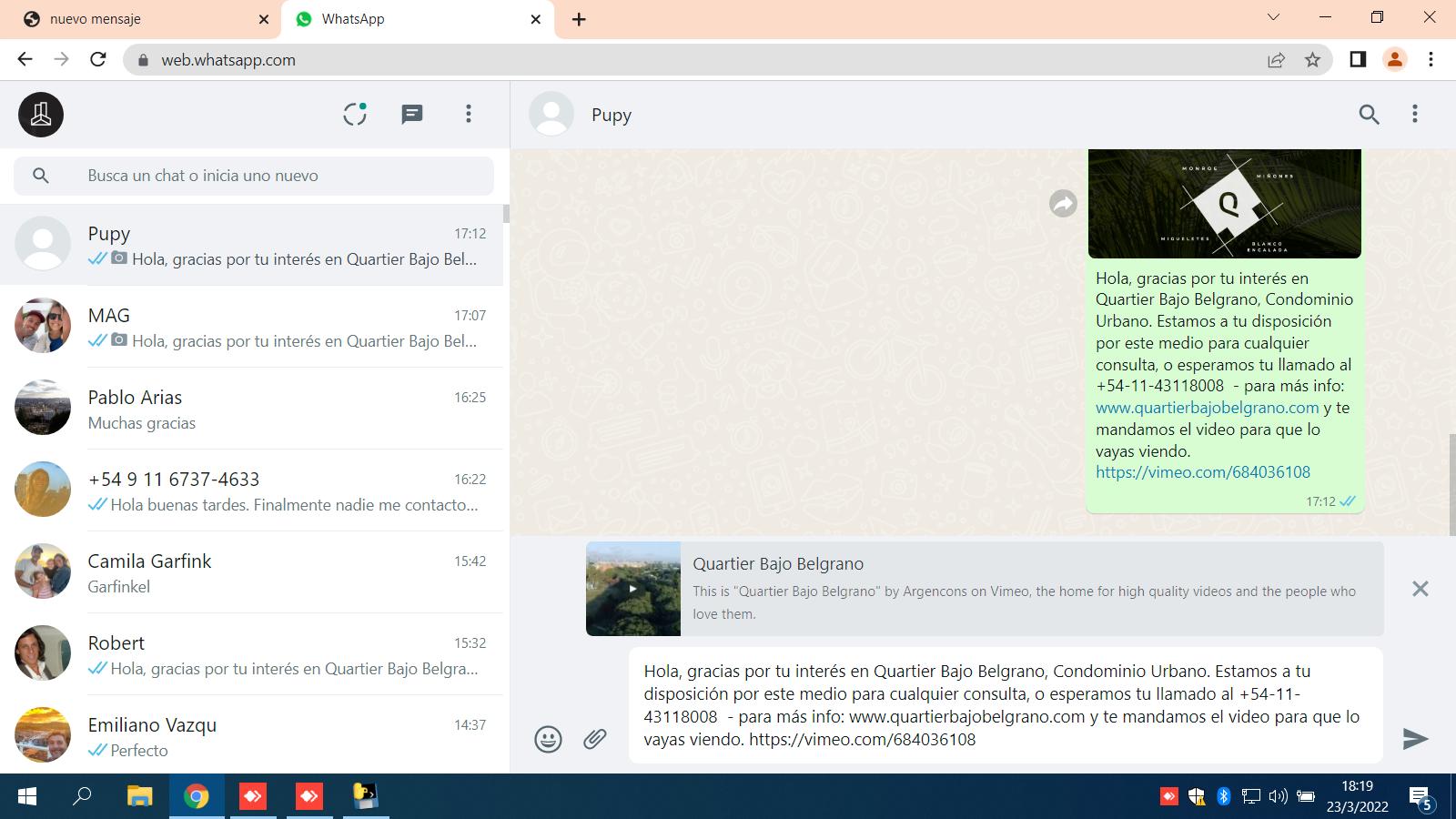
Task: Click the search magnifier in chat list
Action: coord(41,176)
